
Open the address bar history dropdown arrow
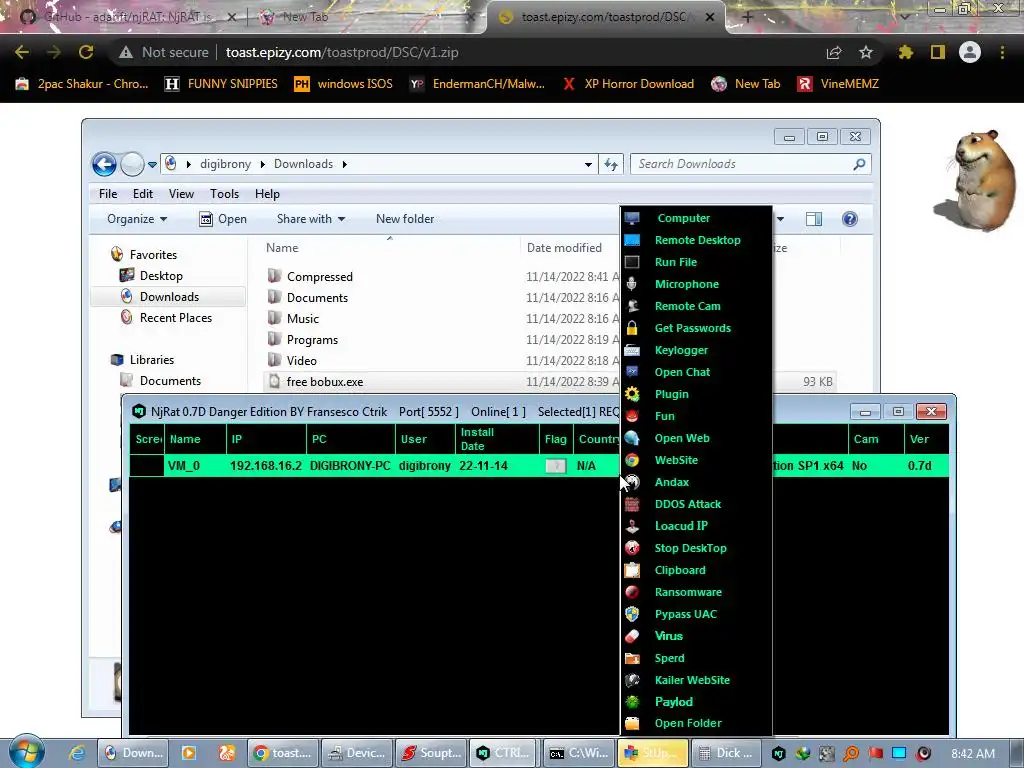588,165
